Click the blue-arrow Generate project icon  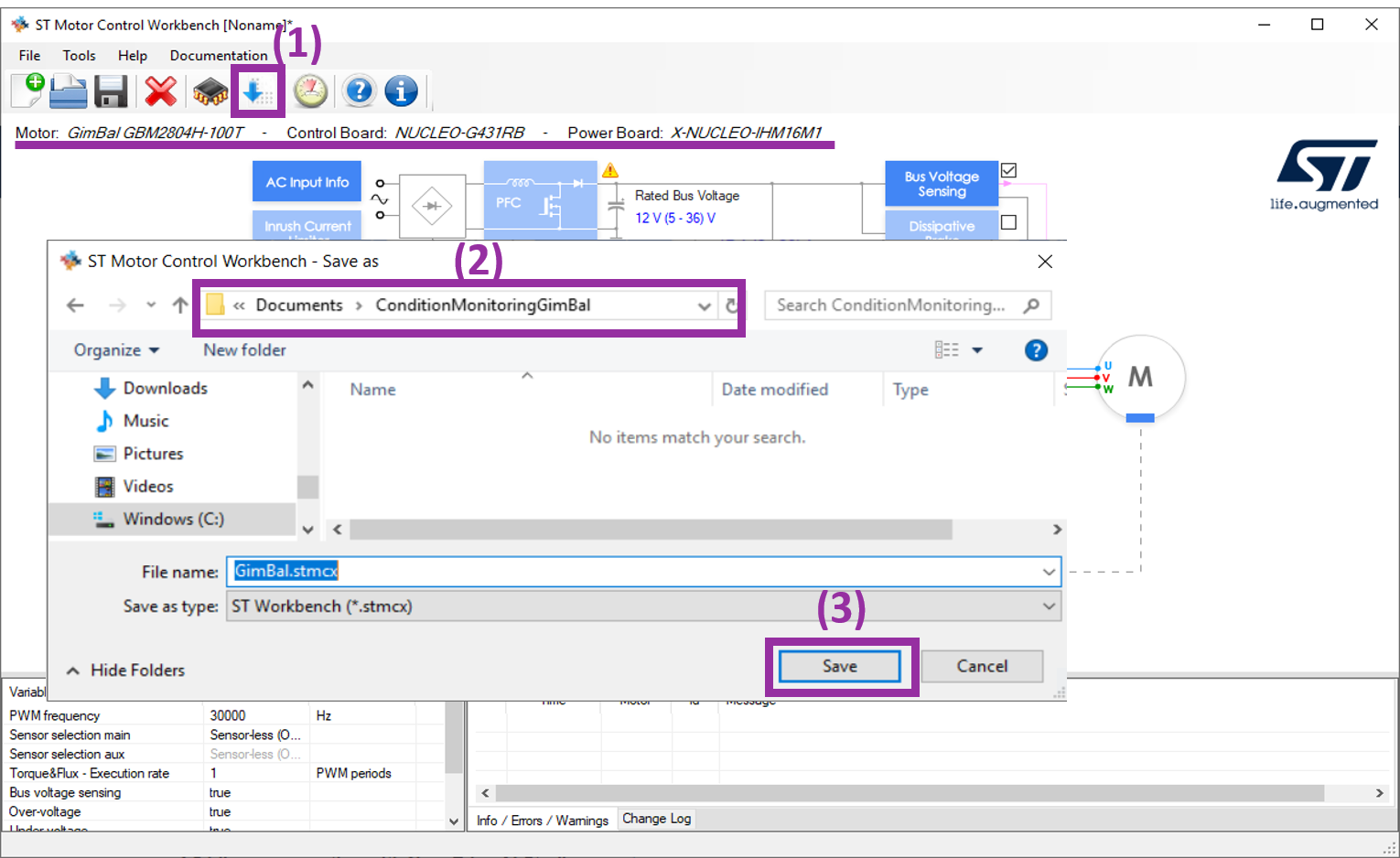pos(257,91)
